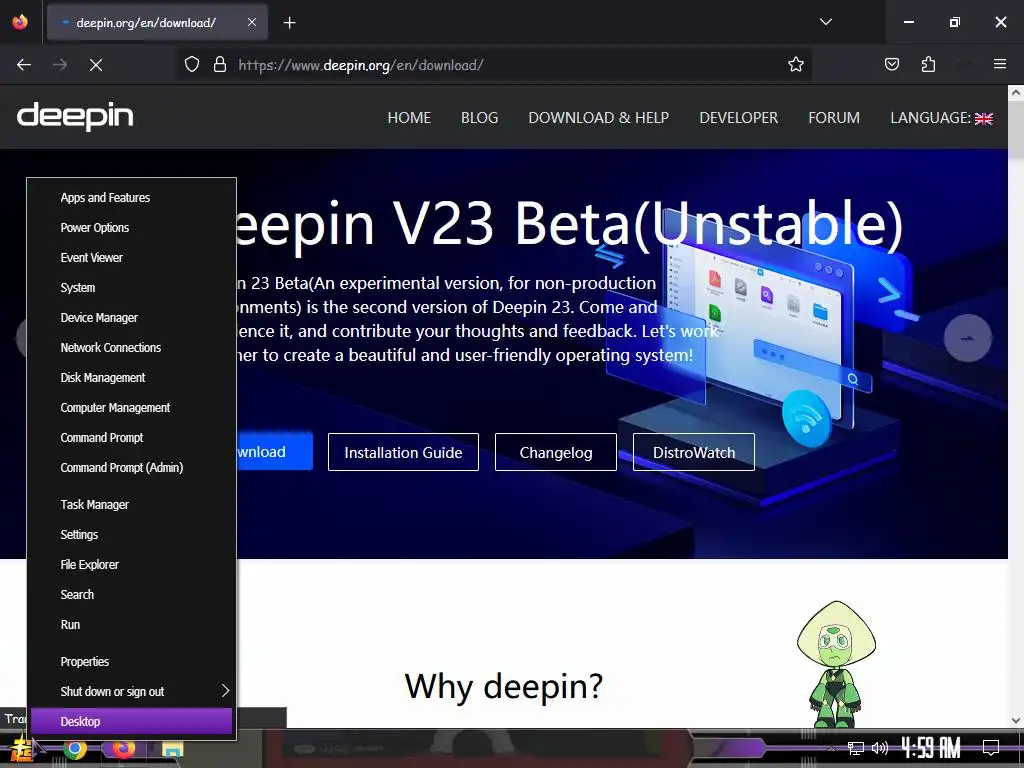Open the LANGUAGE selector with the UK flag

pos(942,118)
